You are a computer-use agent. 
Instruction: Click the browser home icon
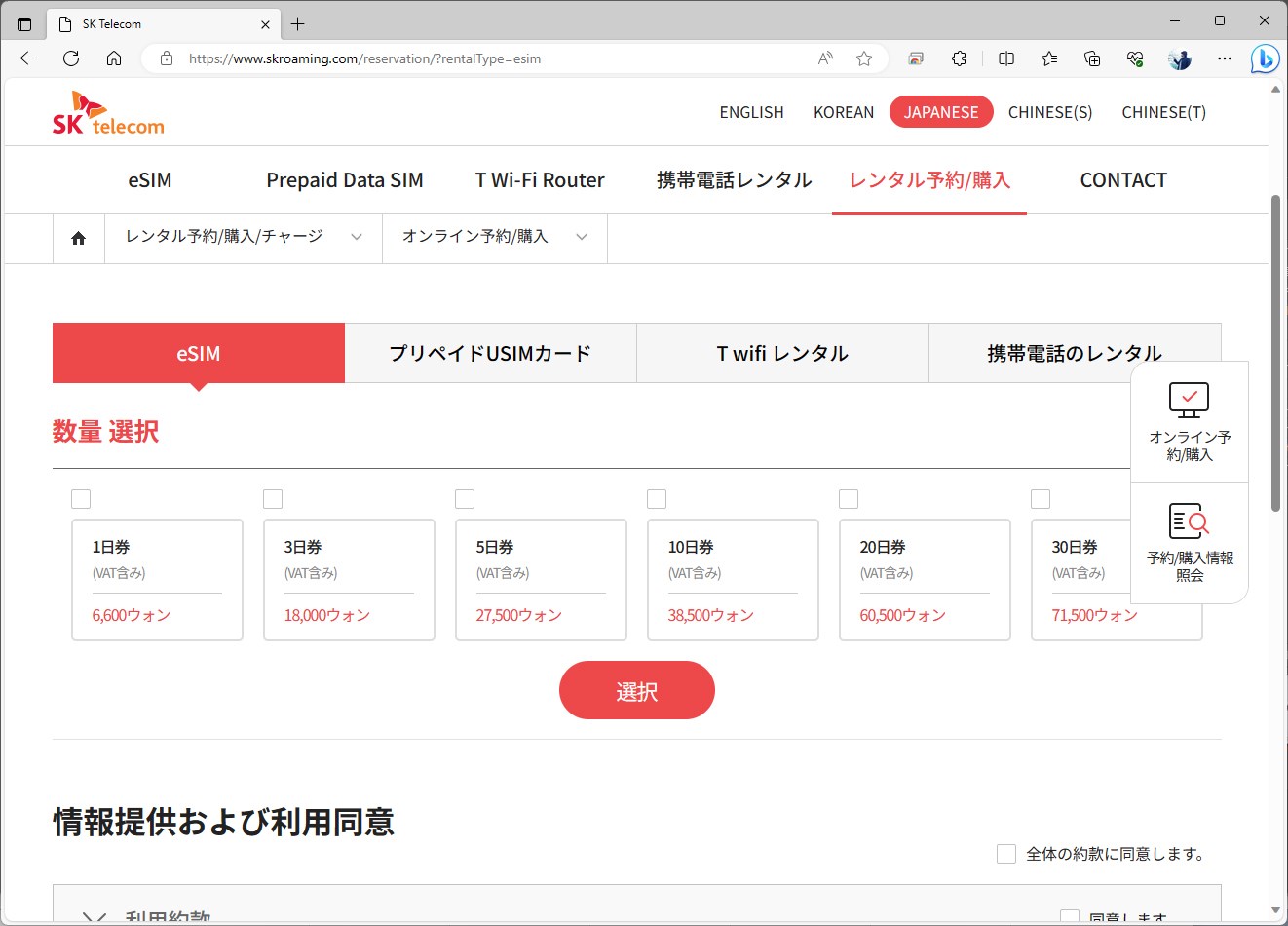pyautogui.click(x=114, y=58)
